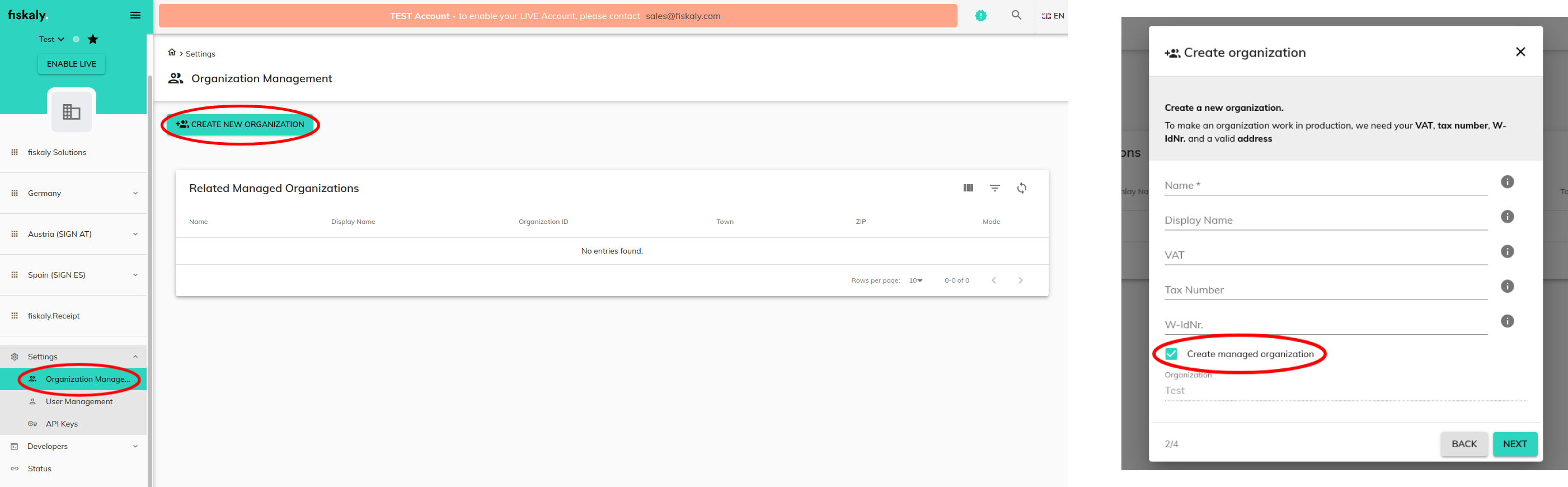Click info icon beside Name field
Viewport: 1568px width, 487px height.
pos(1507,181)
